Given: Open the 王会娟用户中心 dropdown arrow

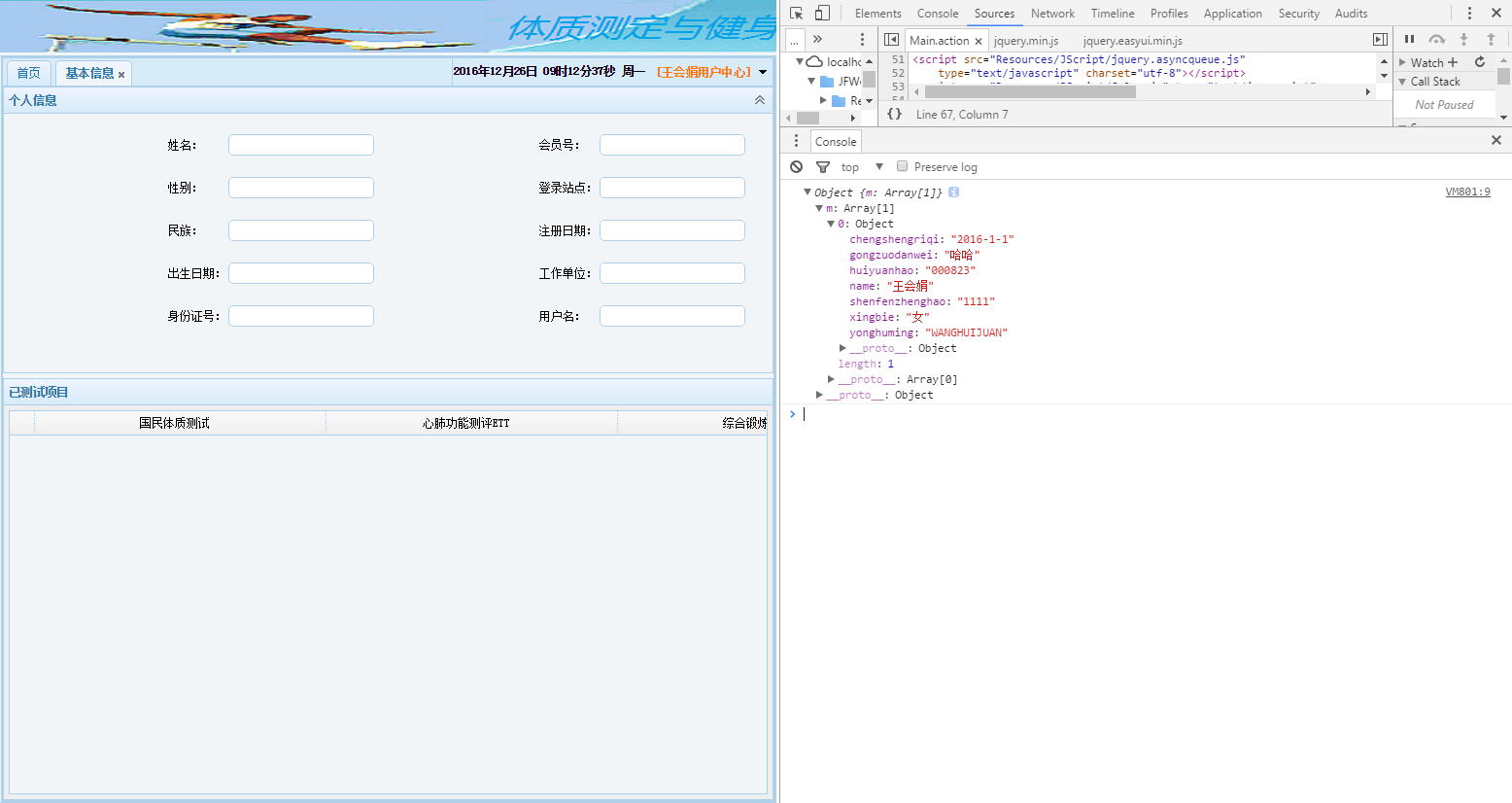Looking at the screenshot, I should (763, 72).
